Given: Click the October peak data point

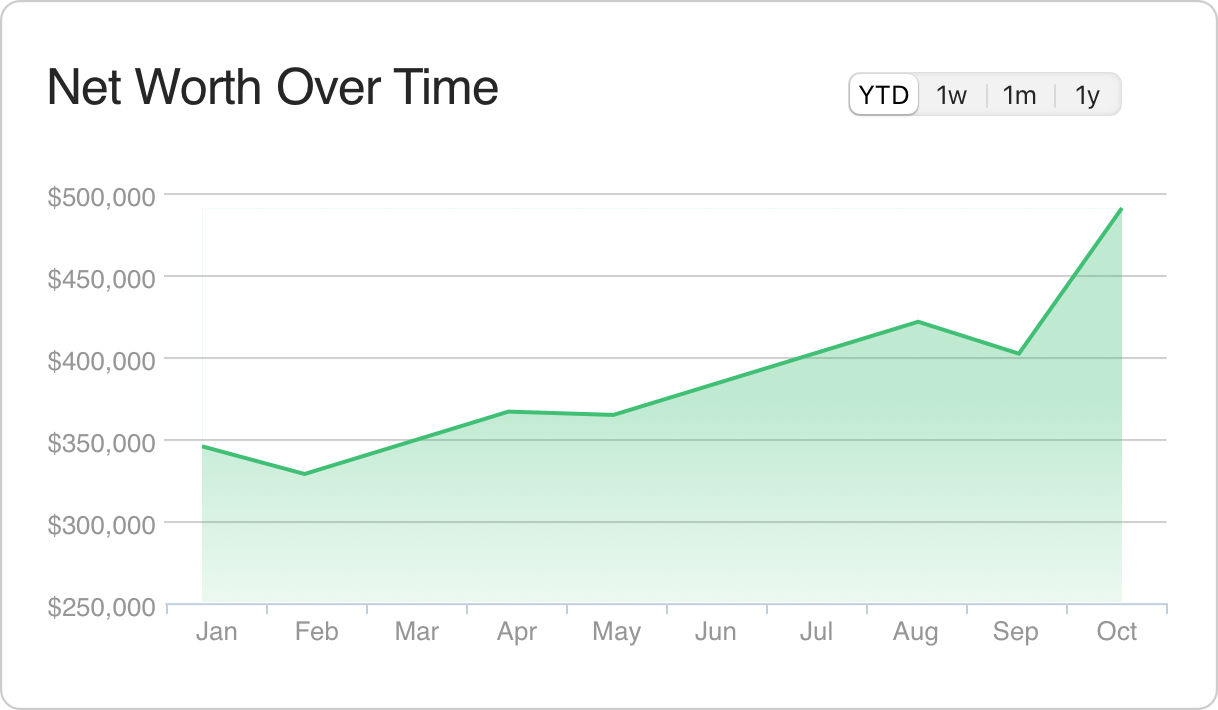Looking at the screenshot, I should (x=1121, y=209).
